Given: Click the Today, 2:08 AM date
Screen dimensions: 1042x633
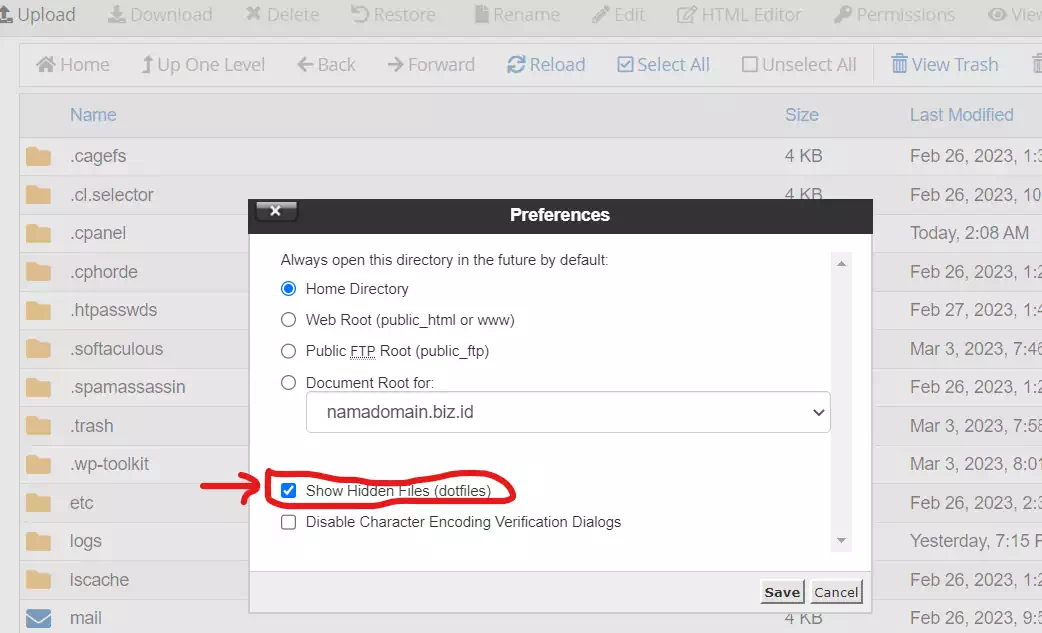Looking at the screenshot, I should [970, 233].
